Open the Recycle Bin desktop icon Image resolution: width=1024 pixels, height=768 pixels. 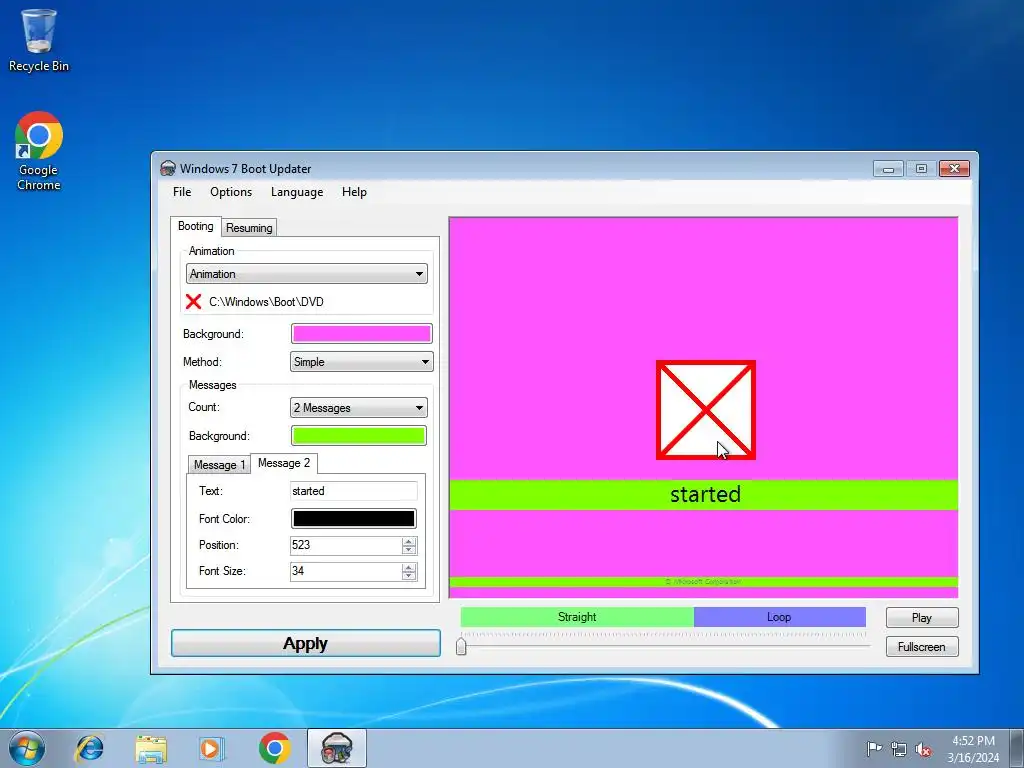coord(39,40)
